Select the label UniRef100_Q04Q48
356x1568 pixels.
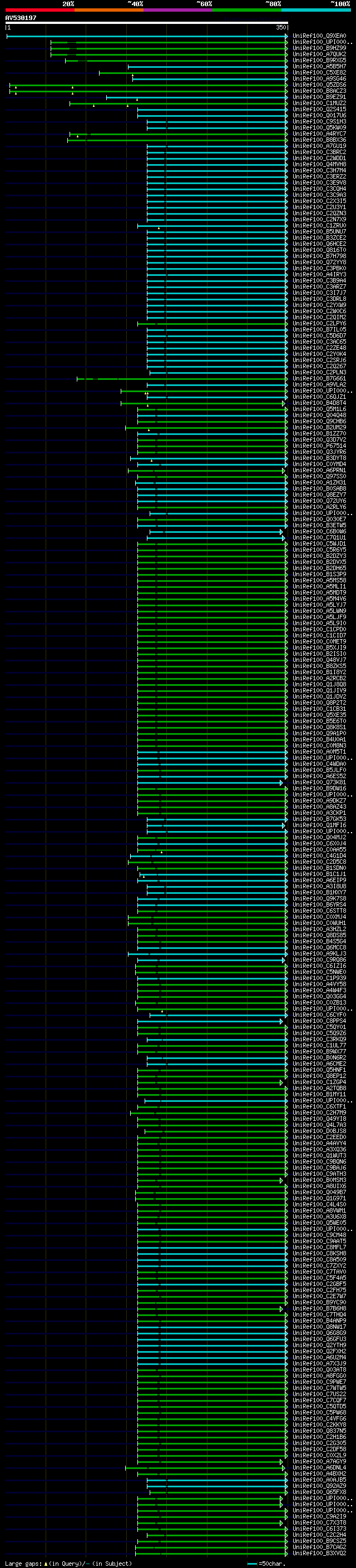(x=319, y=415)
